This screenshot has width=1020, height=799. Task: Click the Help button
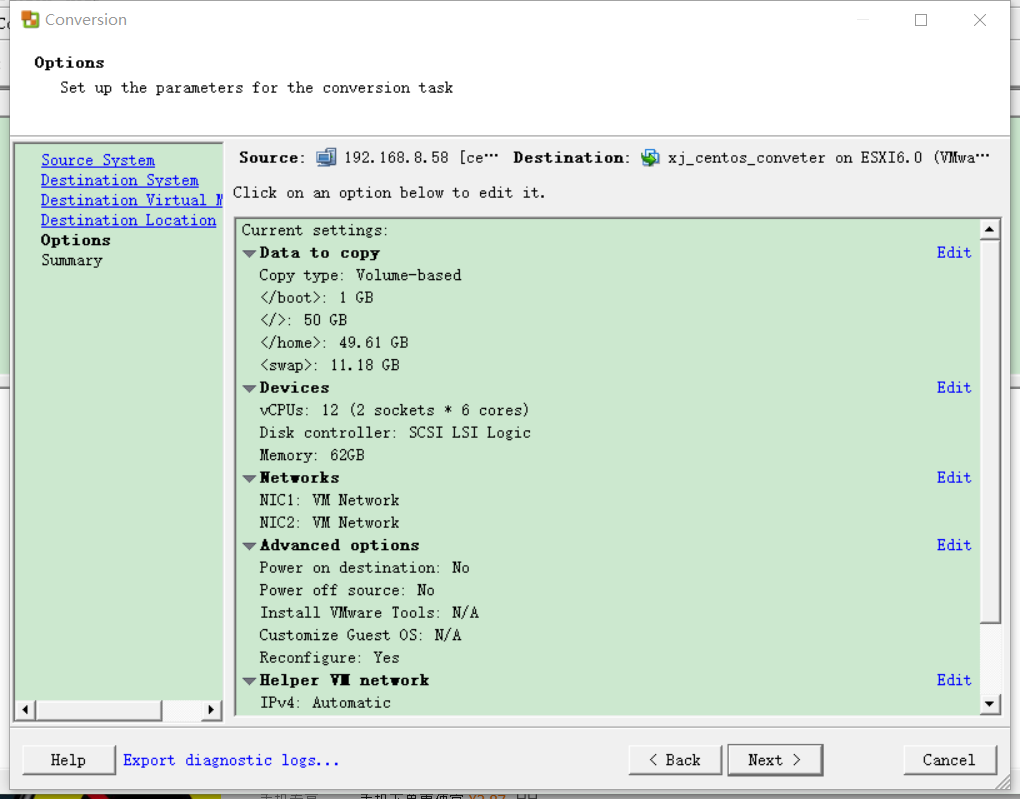(x=67, y=760)
